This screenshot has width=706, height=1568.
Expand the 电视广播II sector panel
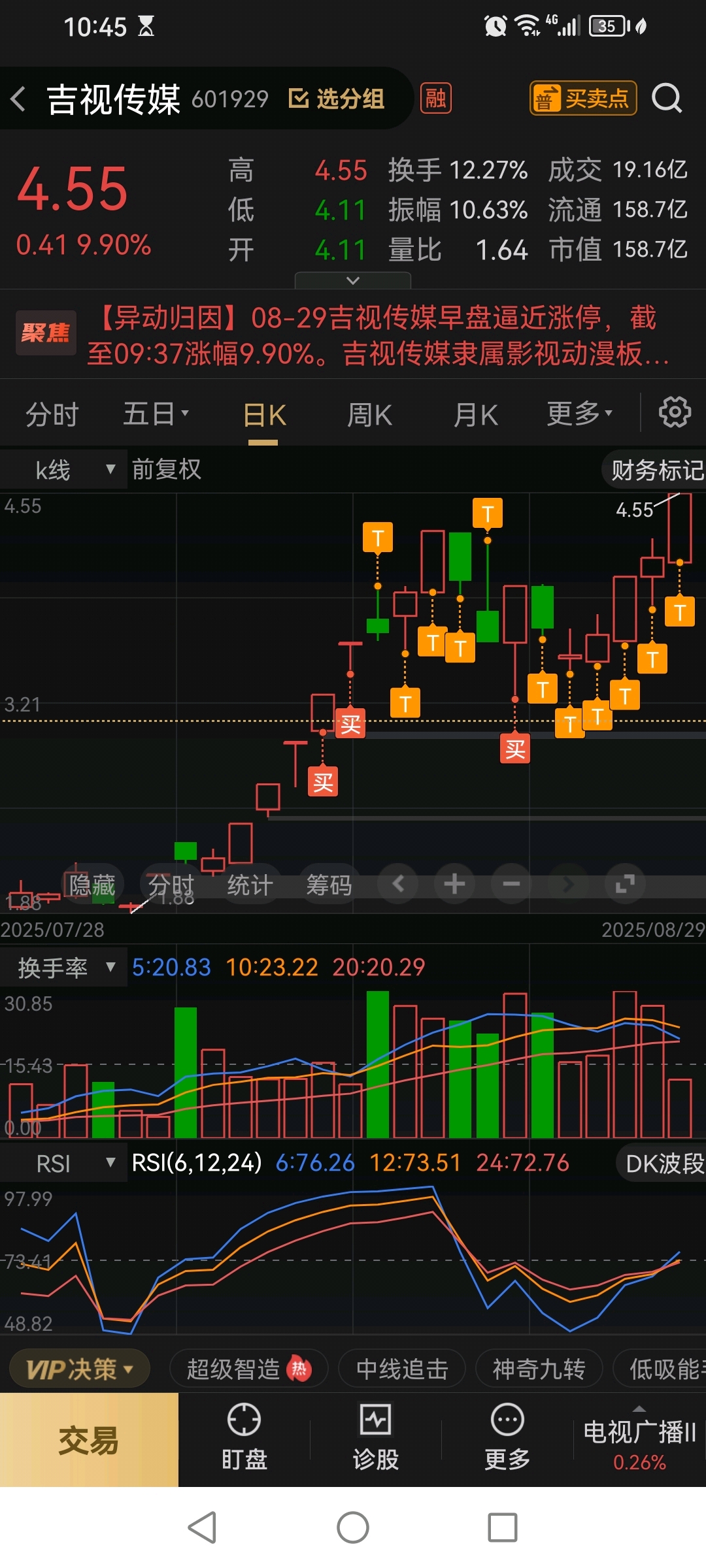[639, 1439]
